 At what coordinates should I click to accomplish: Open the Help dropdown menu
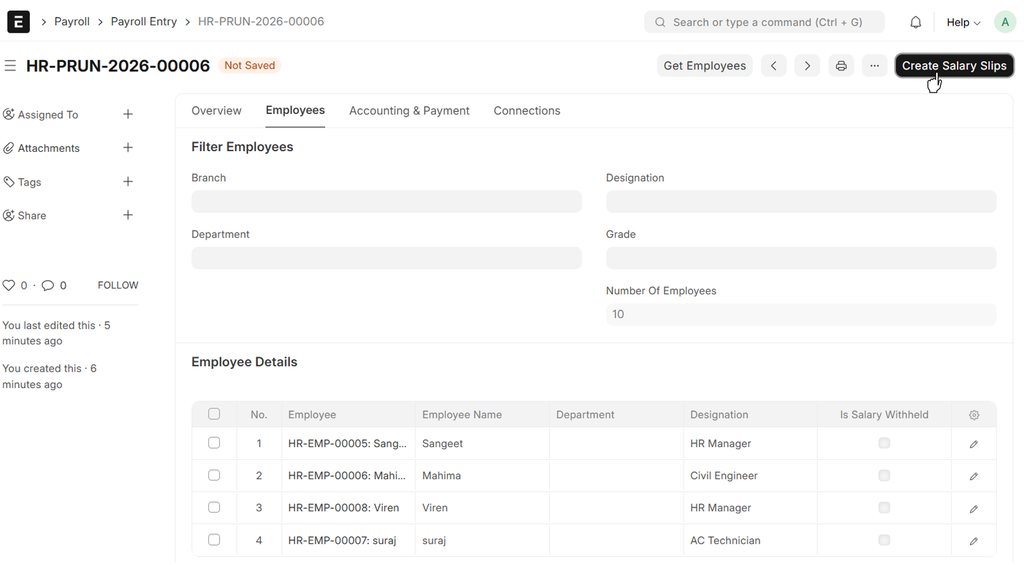[963, 22]
